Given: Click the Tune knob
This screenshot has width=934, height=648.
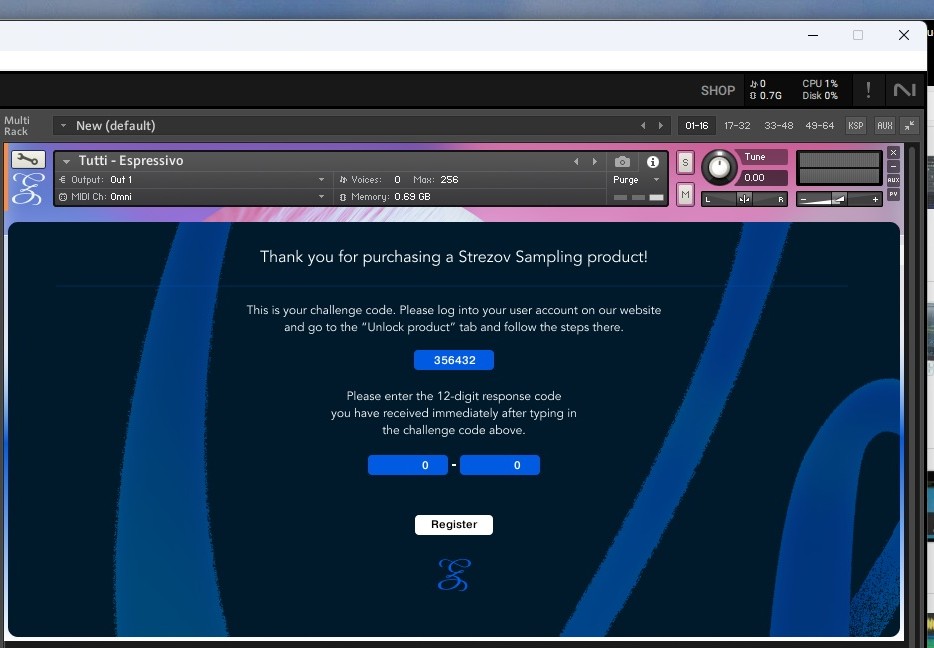Looking at the screenshot, I should point(718,167).
